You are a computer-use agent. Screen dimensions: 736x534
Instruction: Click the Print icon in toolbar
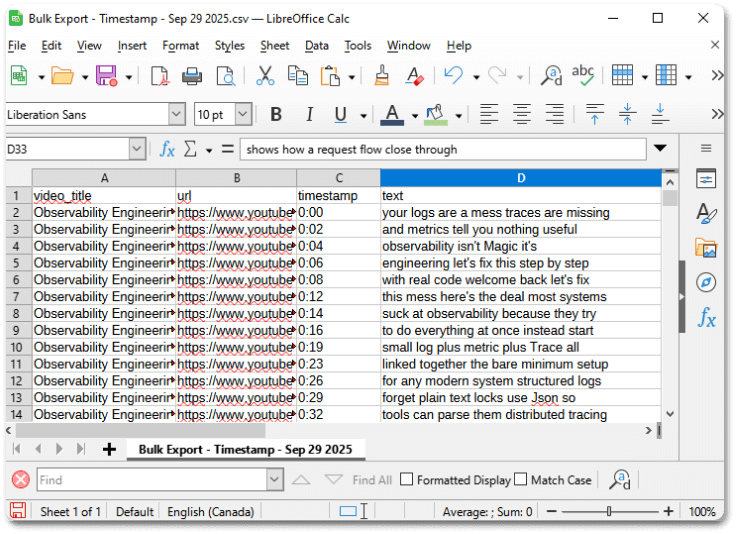click(192, 76)
